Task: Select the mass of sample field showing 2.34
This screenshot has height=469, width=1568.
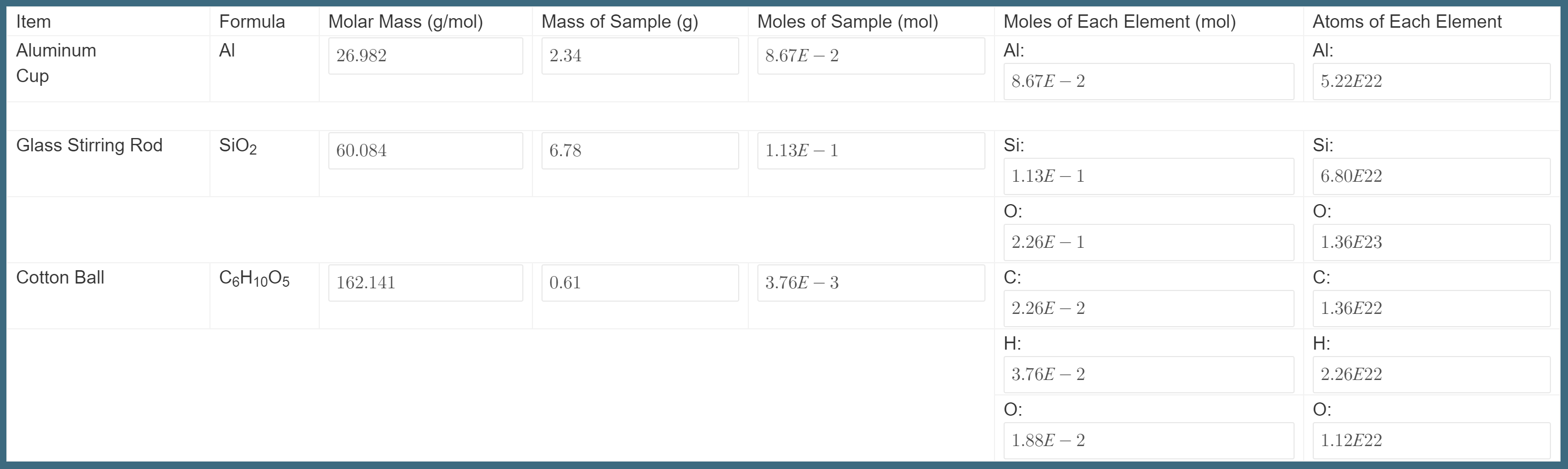Action: [x=640, y=55]
